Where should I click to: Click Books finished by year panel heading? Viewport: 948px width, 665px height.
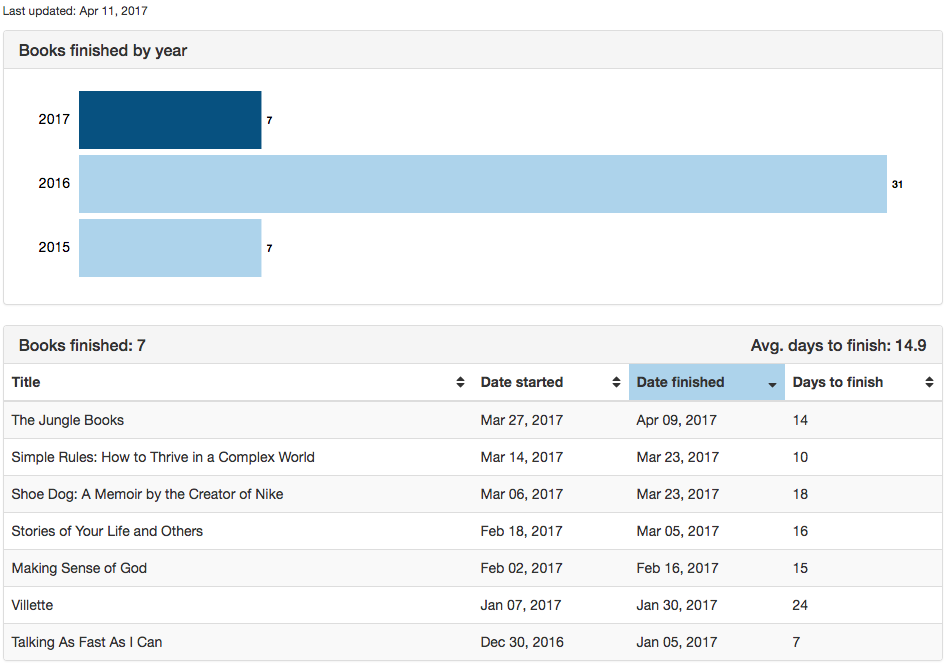103,50
